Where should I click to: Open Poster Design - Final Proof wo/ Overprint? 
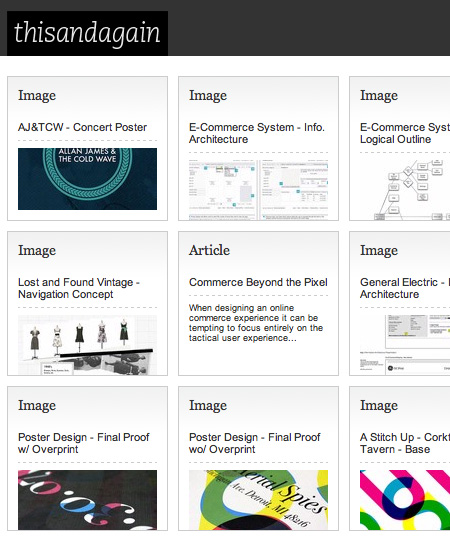pos(255,443)
